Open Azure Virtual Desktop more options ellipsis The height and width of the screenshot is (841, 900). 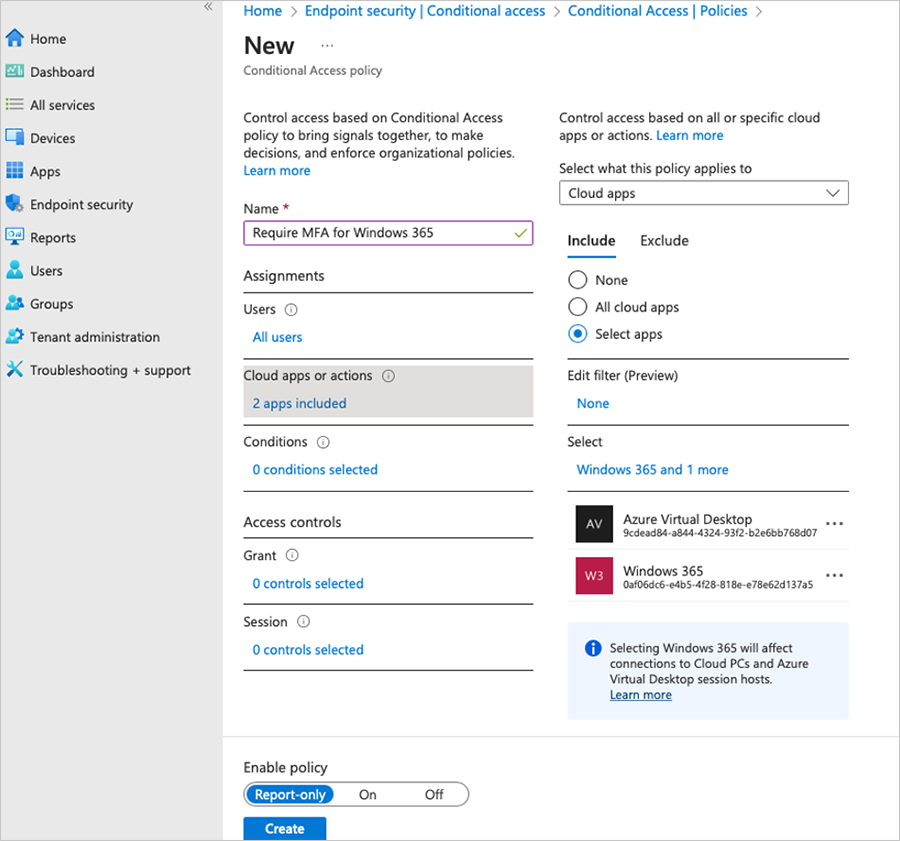[834, 524]
